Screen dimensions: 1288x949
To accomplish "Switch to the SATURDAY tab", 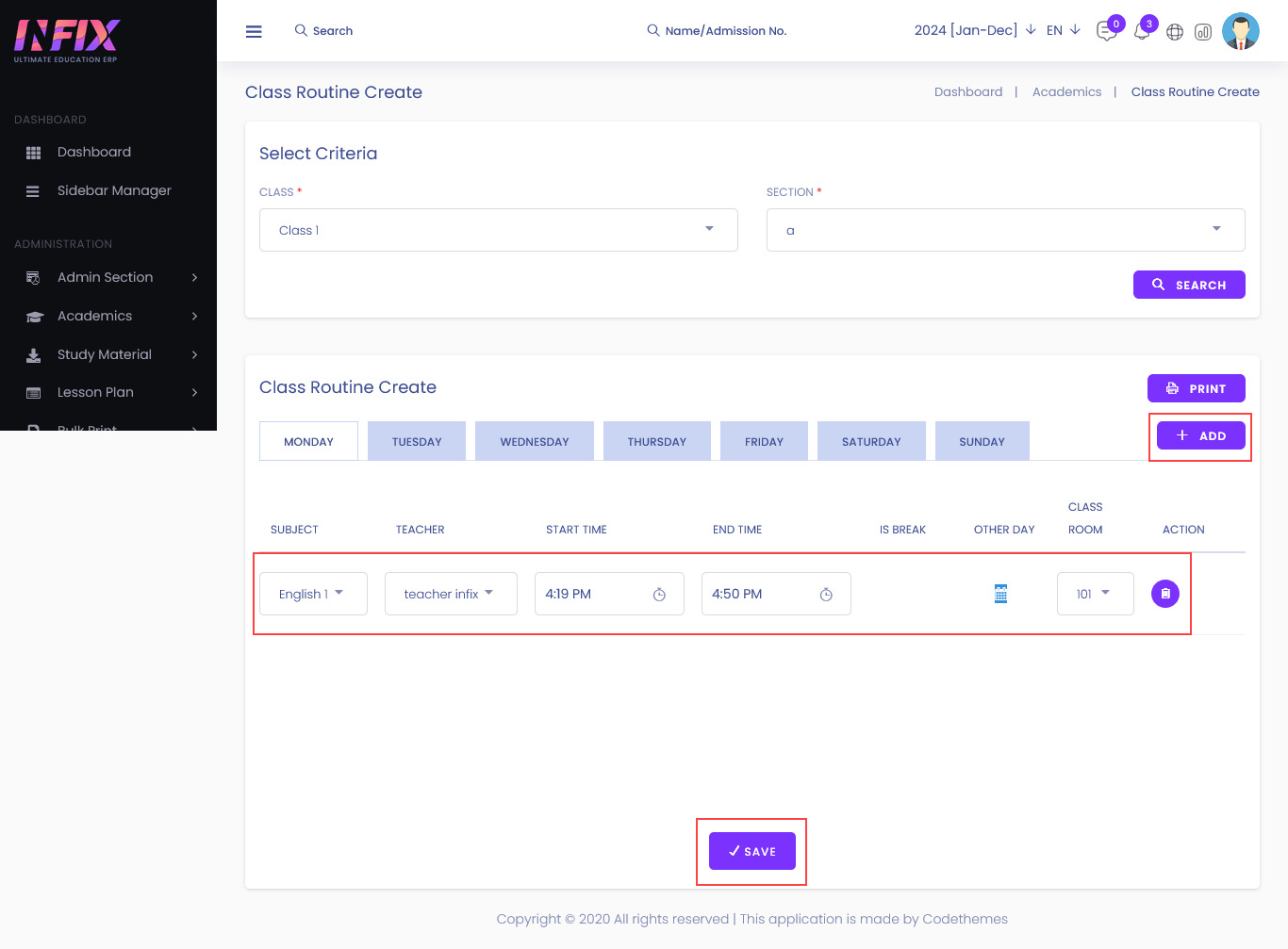I will (871, 441).
